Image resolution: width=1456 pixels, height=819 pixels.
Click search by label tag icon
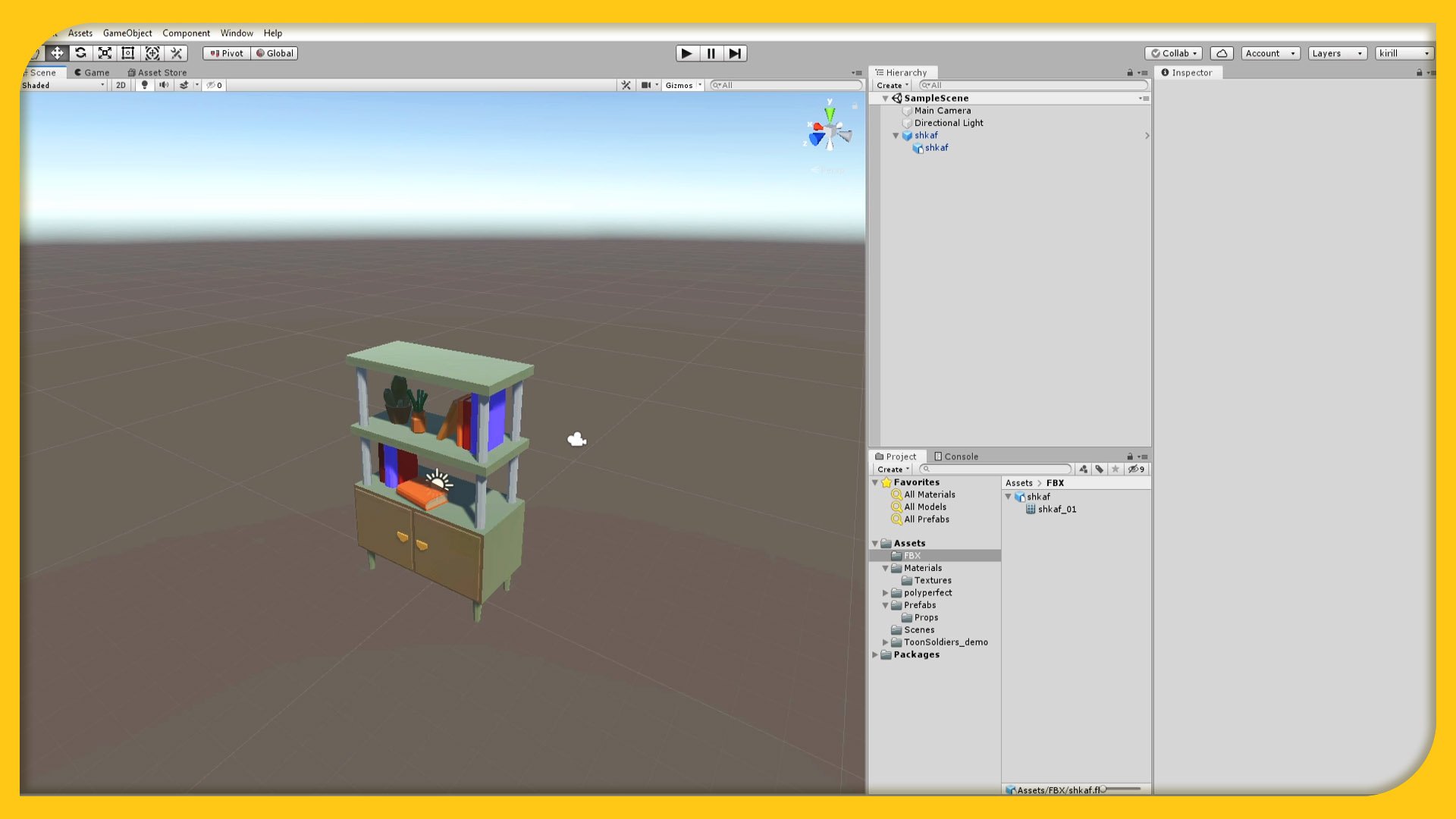coord(1099,469)
